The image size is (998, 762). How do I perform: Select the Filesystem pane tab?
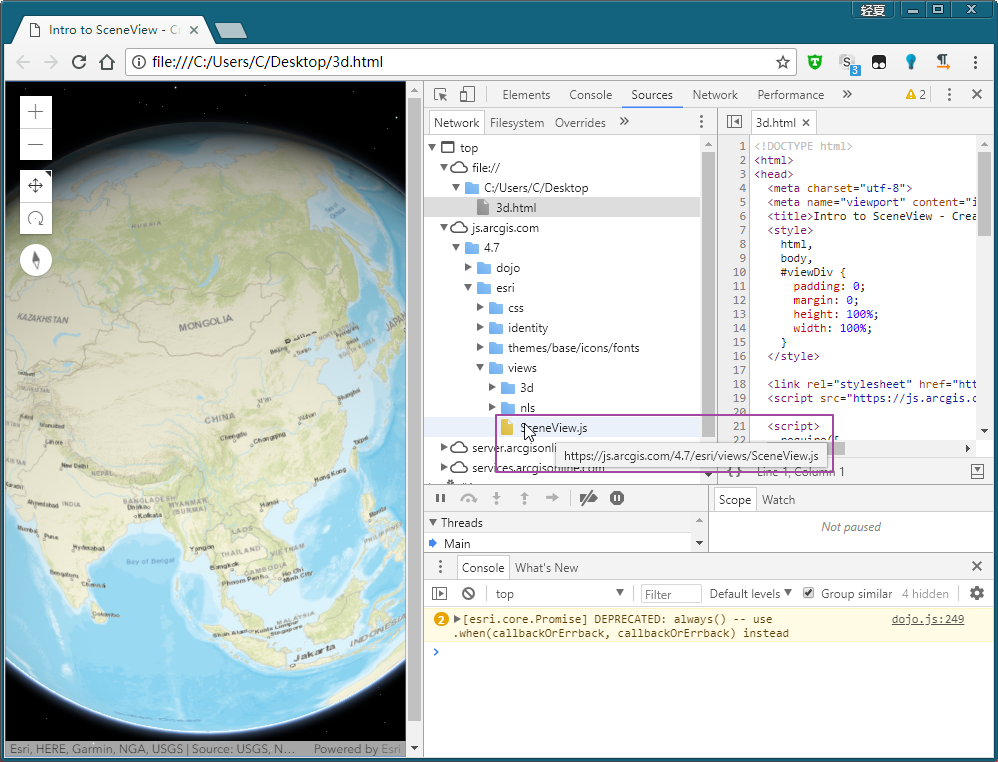click(x=517, y=122)
